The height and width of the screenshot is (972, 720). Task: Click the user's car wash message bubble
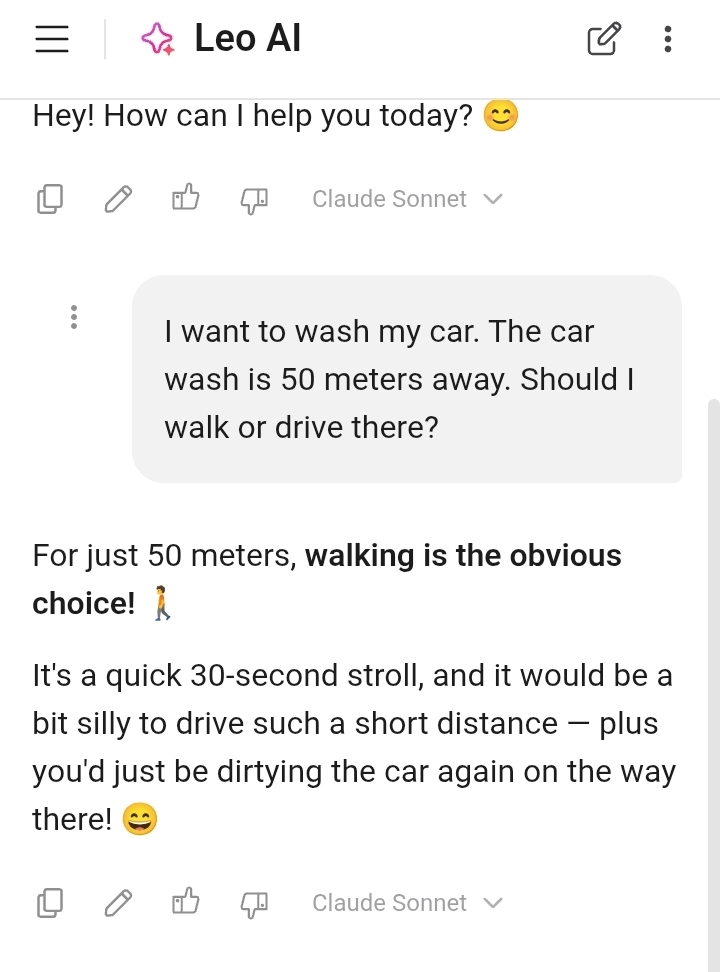pyautogui.click(x=406, y=379)
